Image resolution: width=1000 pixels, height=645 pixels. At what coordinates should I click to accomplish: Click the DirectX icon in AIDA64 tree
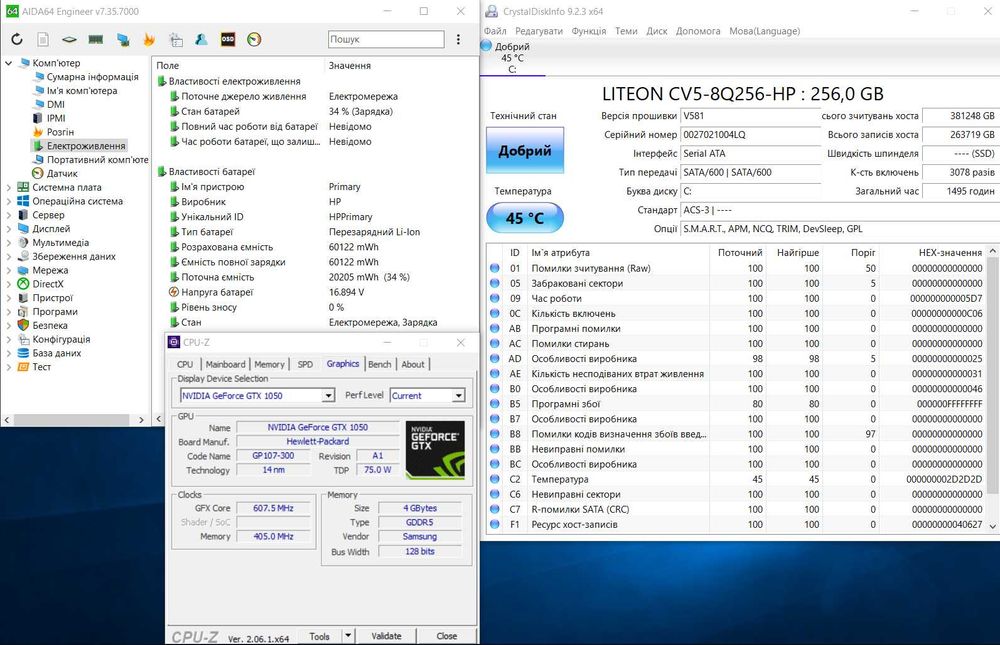click(x=23, y=284)
